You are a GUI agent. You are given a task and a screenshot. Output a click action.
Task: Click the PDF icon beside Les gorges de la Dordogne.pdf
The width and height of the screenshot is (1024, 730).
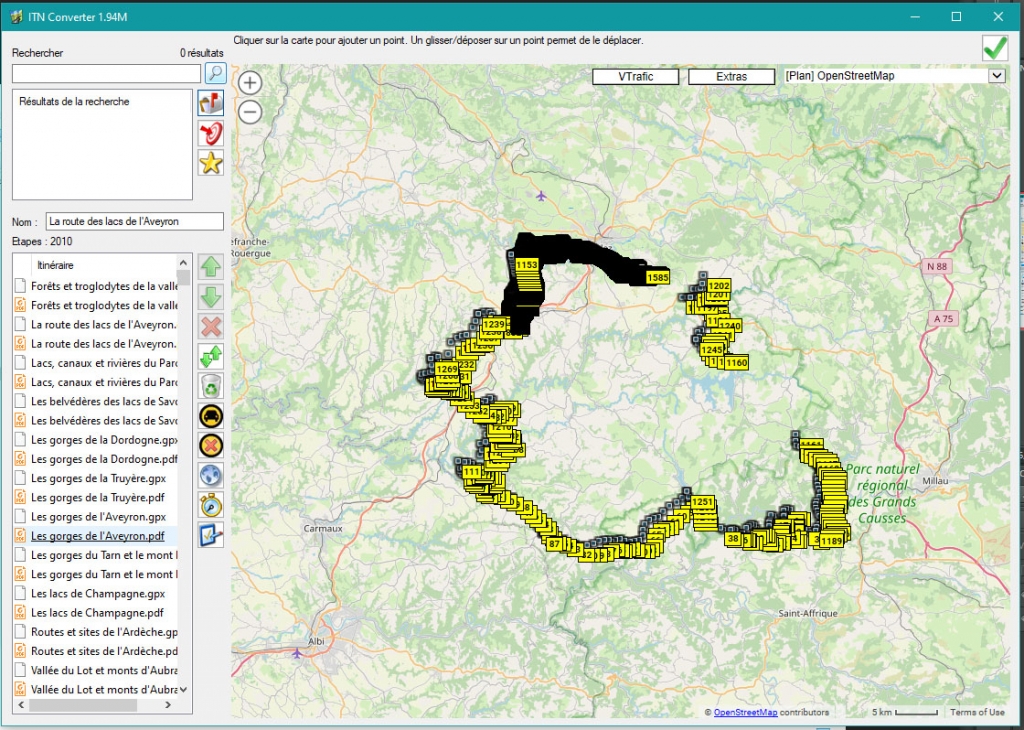pos(20,459)
